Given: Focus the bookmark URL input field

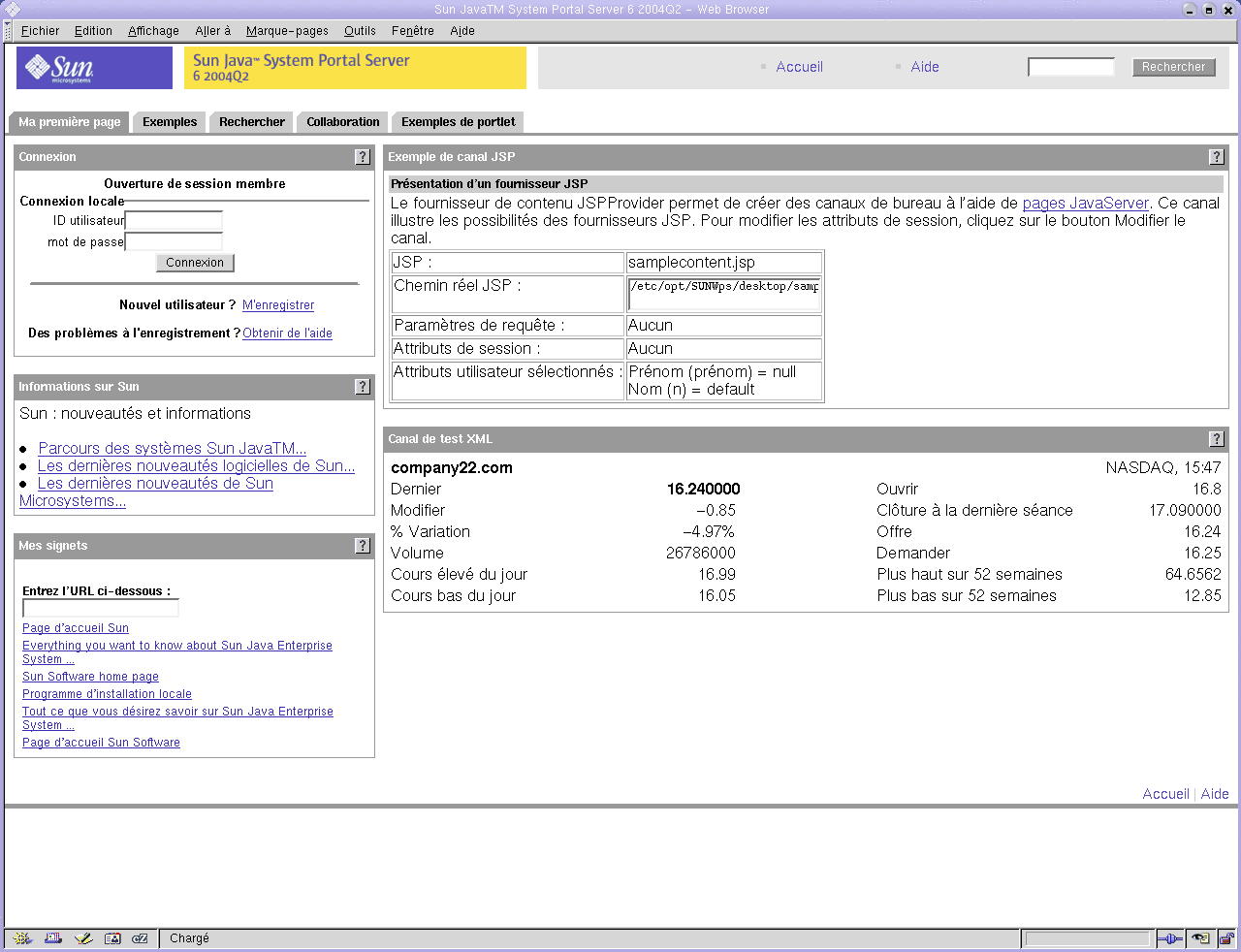Looking at the screenshot, I should click(x=101, y=609).
